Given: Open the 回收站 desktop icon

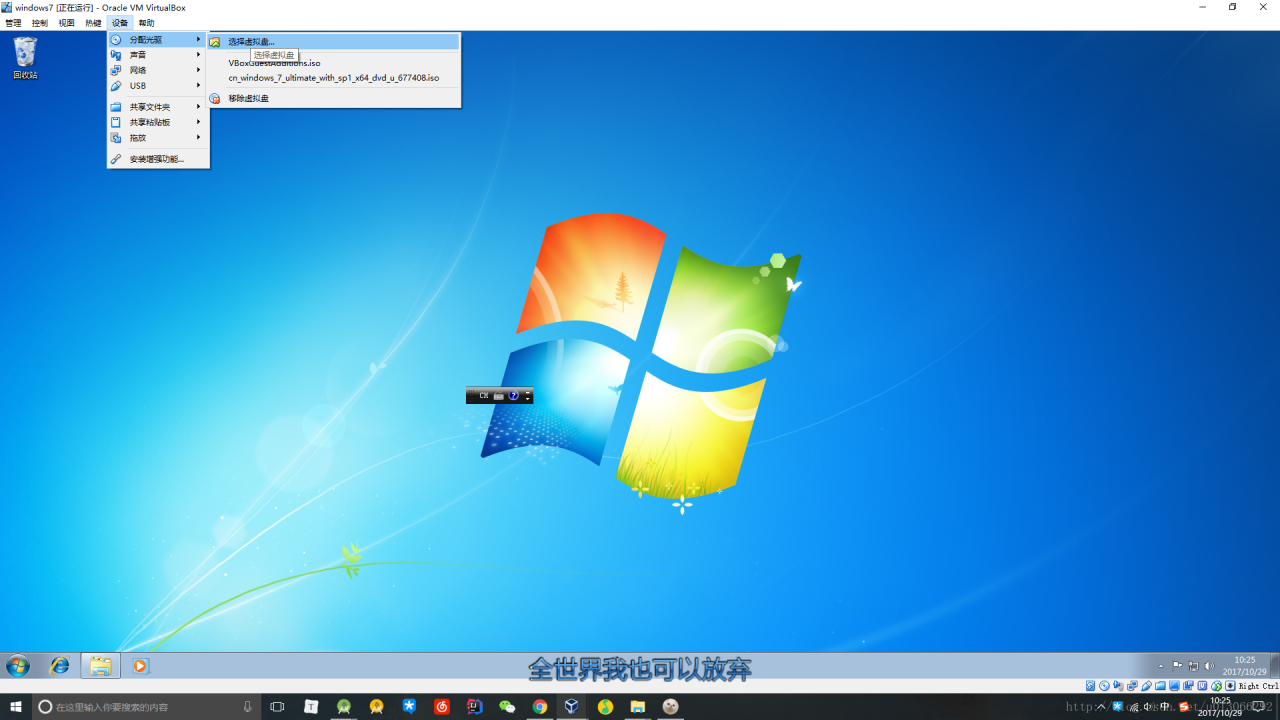Looking at the screenshot, I should [25, 58].
